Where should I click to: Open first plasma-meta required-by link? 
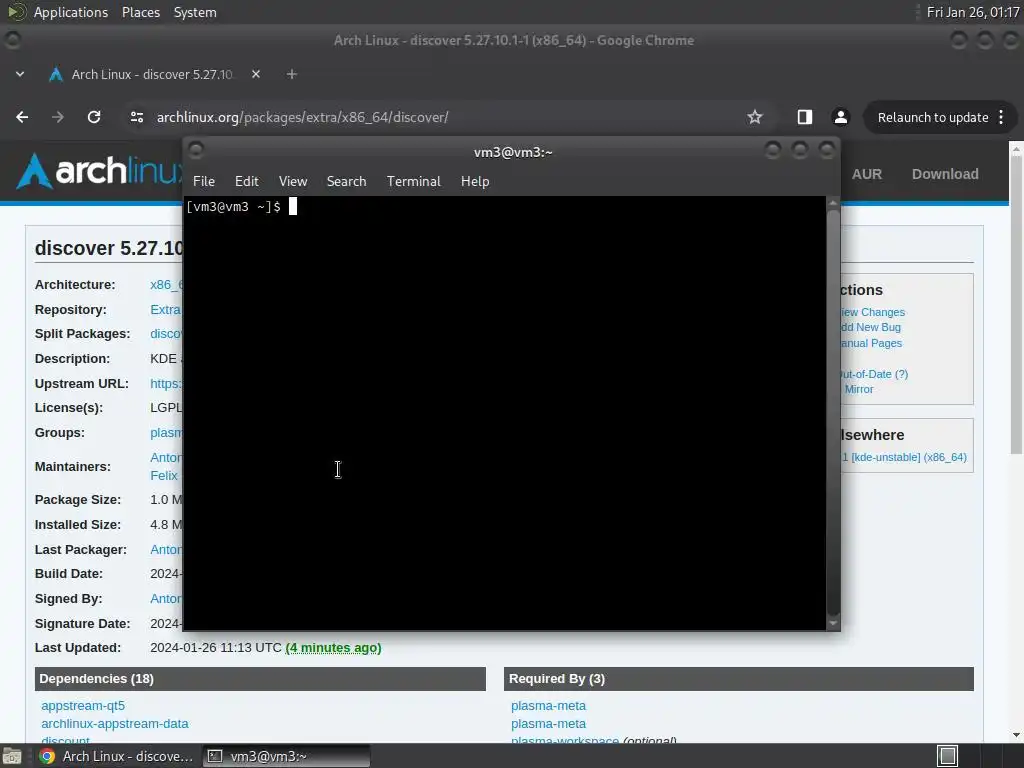548,706
